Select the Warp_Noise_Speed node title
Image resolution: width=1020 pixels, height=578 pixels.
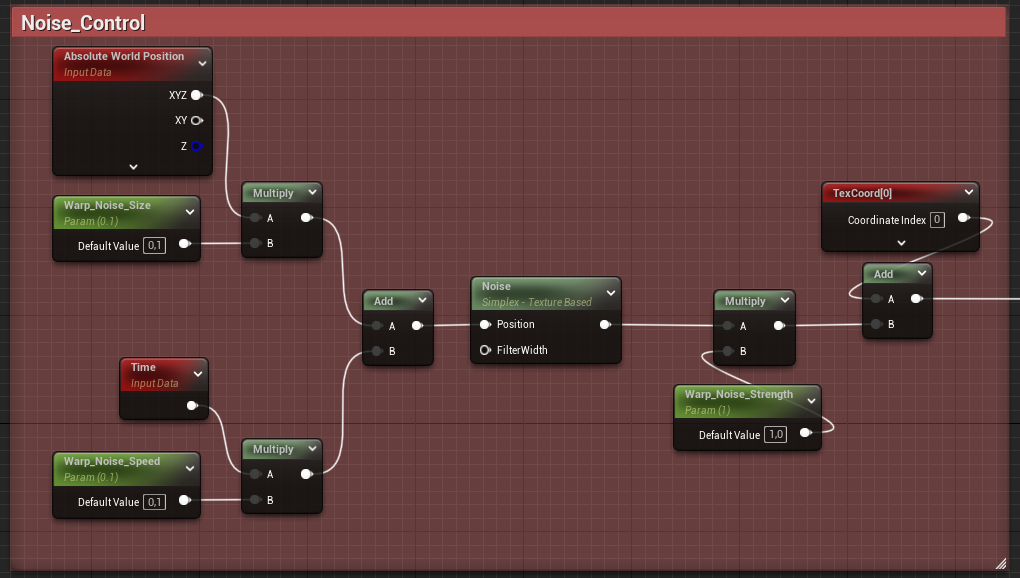pos(112,461)
